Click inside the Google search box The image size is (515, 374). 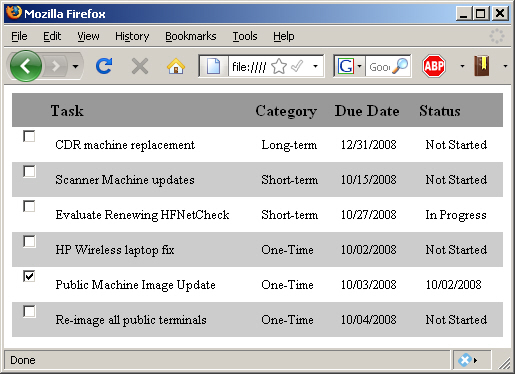380,67
